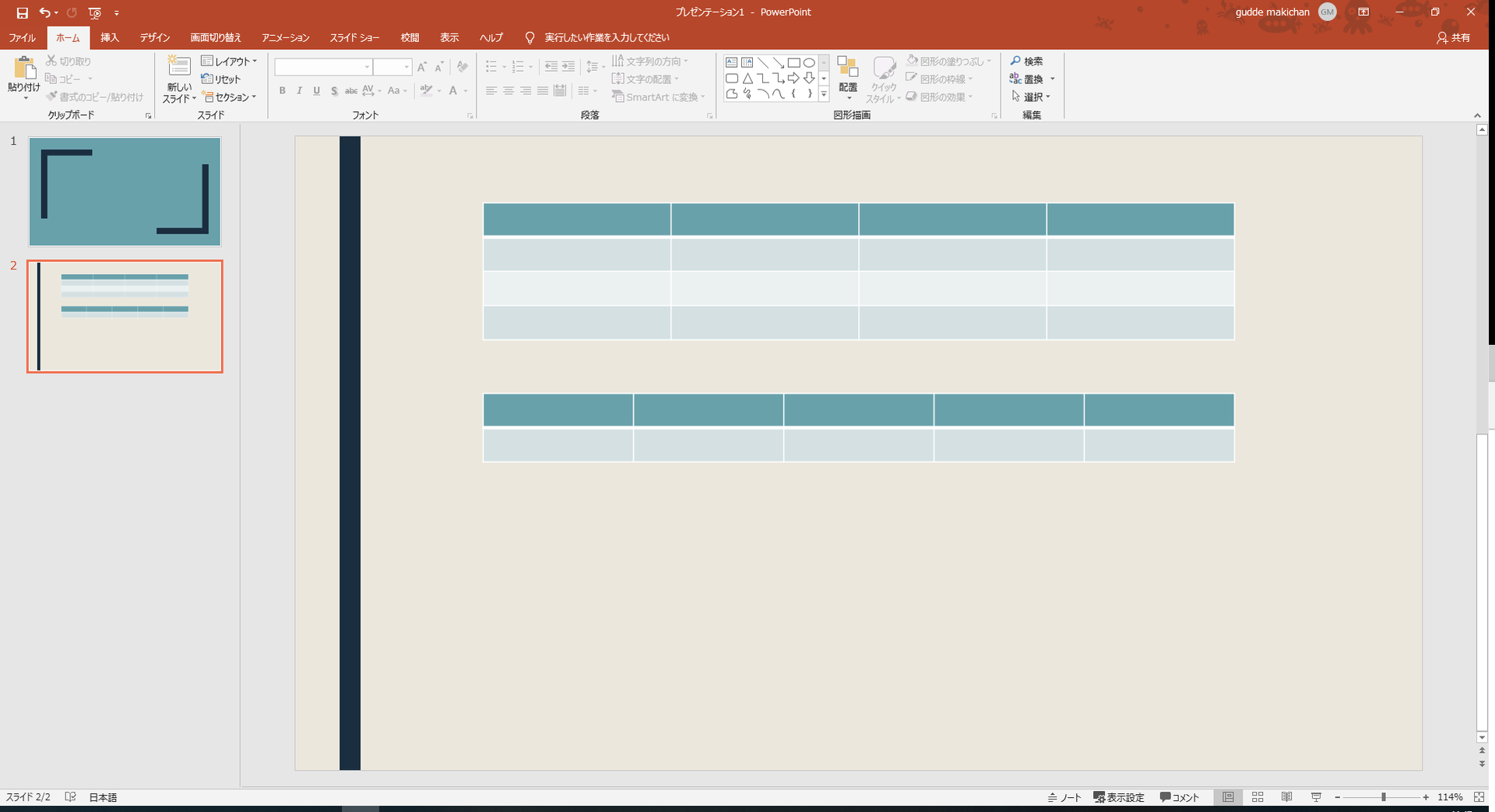Viewport: 1495px width, 812px height.
Task: Click the numbered list icon
Action: [518, 67]
